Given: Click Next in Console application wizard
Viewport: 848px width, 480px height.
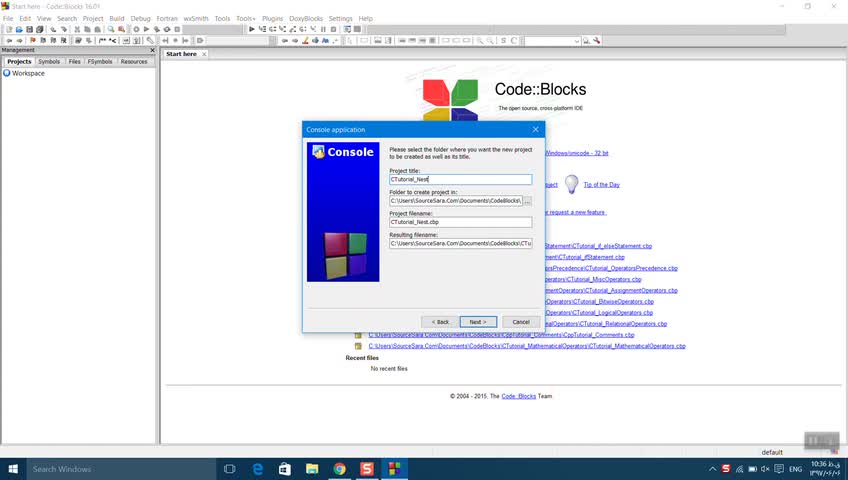Looking at the screenshot, I should [478, 322].
